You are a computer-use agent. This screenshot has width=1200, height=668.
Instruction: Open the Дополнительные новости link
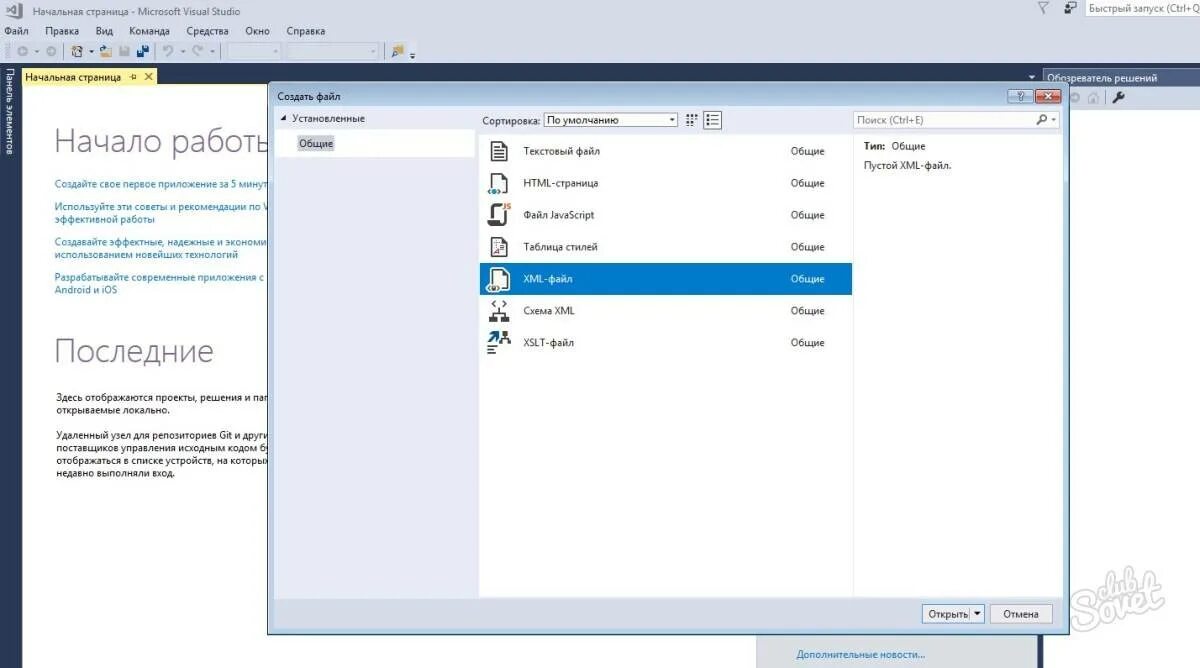860,655
